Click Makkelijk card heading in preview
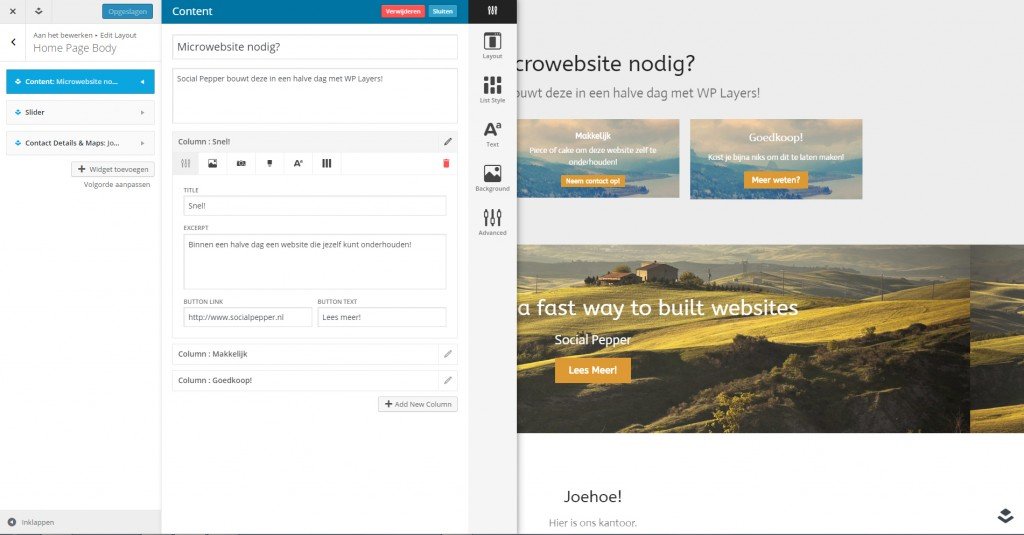Viewport: 1024px width, 535px height. point(593,136)
